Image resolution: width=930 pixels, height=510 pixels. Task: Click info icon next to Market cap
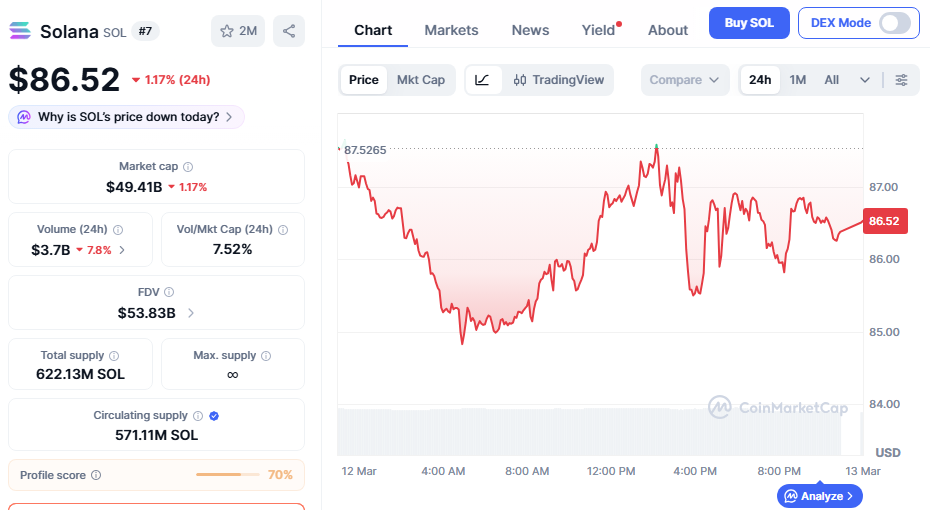point(188,167)
